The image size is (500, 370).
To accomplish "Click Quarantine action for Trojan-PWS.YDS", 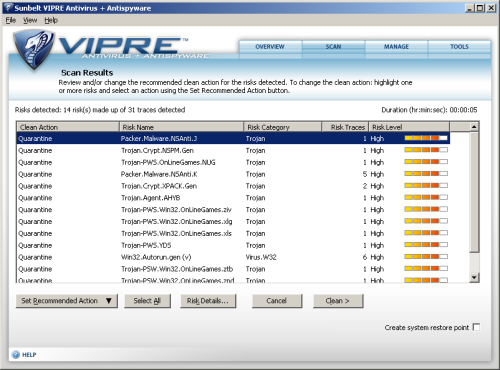I will click(x=35, y=245).
